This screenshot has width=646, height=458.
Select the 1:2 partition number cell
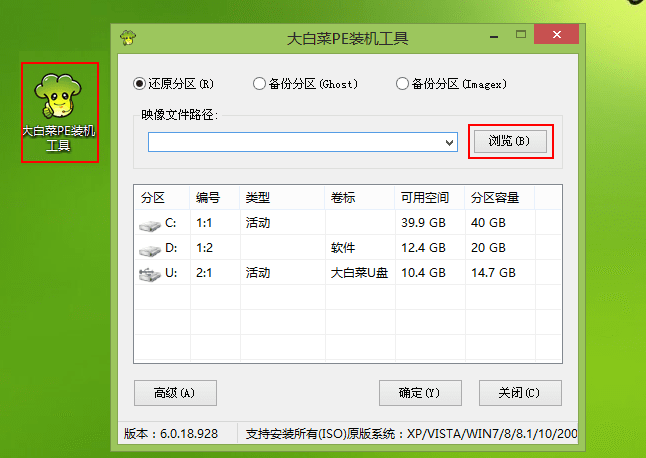tap(204, 248)
